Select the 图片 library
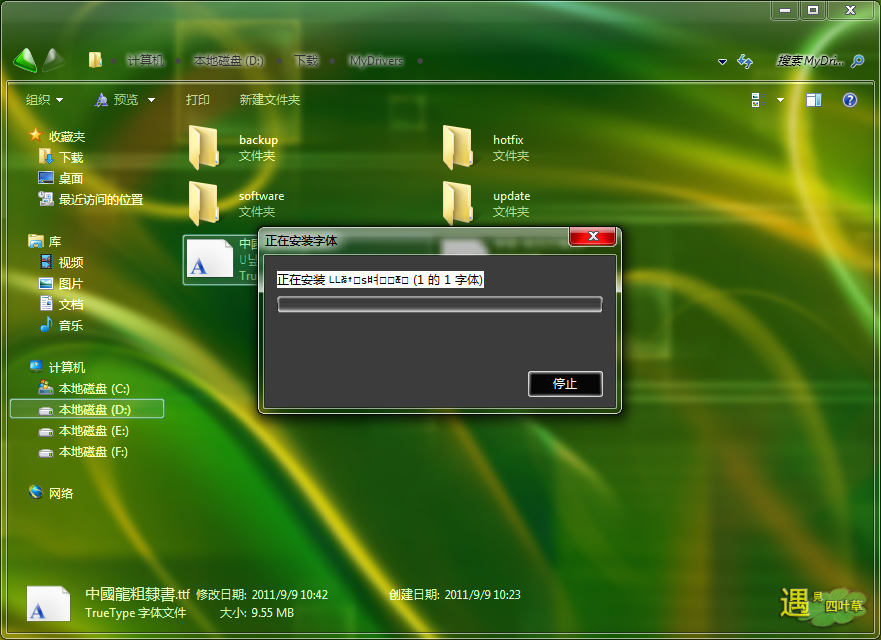 71,284
